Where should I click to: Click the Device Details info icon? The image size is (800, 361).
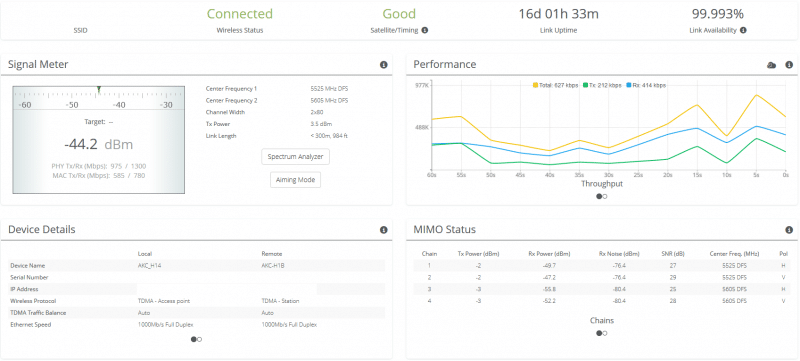(384, 230)
